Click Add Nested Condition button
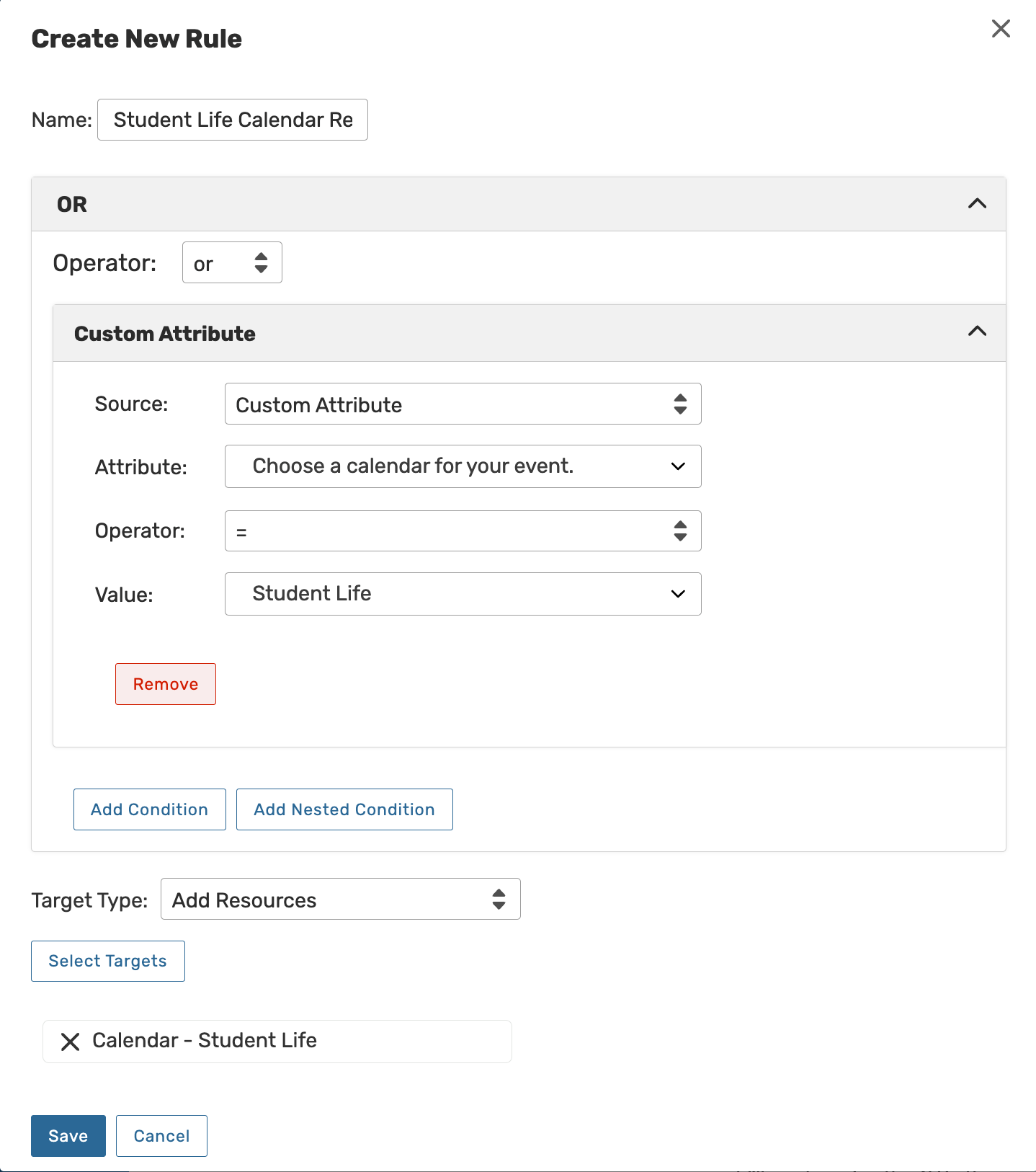Image resolution: width=1036 pixels, height=1172 pixels. pyautogui.click(x=344, y=809)
